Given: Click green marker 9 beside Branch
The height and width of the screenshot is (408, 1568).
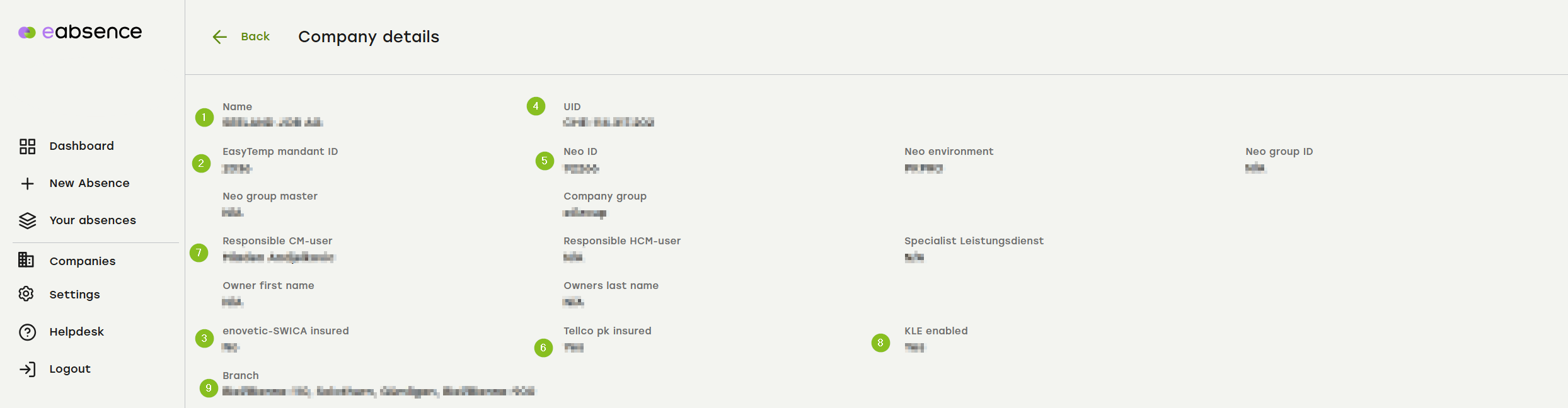Looking at the screenshot, I should coord(209,388).
